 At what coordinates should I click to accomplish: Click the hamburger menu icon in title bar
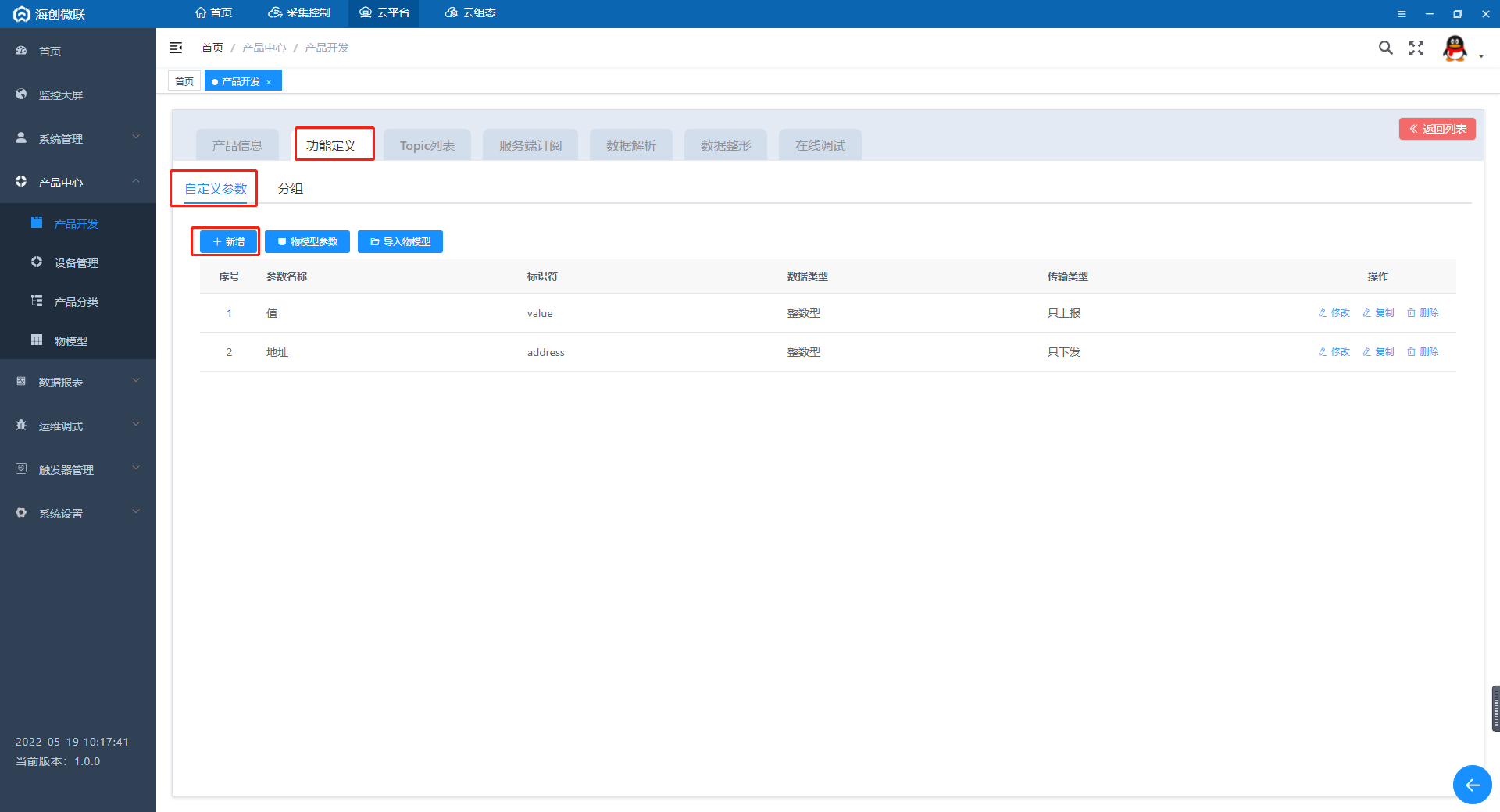click(1402, 14)
